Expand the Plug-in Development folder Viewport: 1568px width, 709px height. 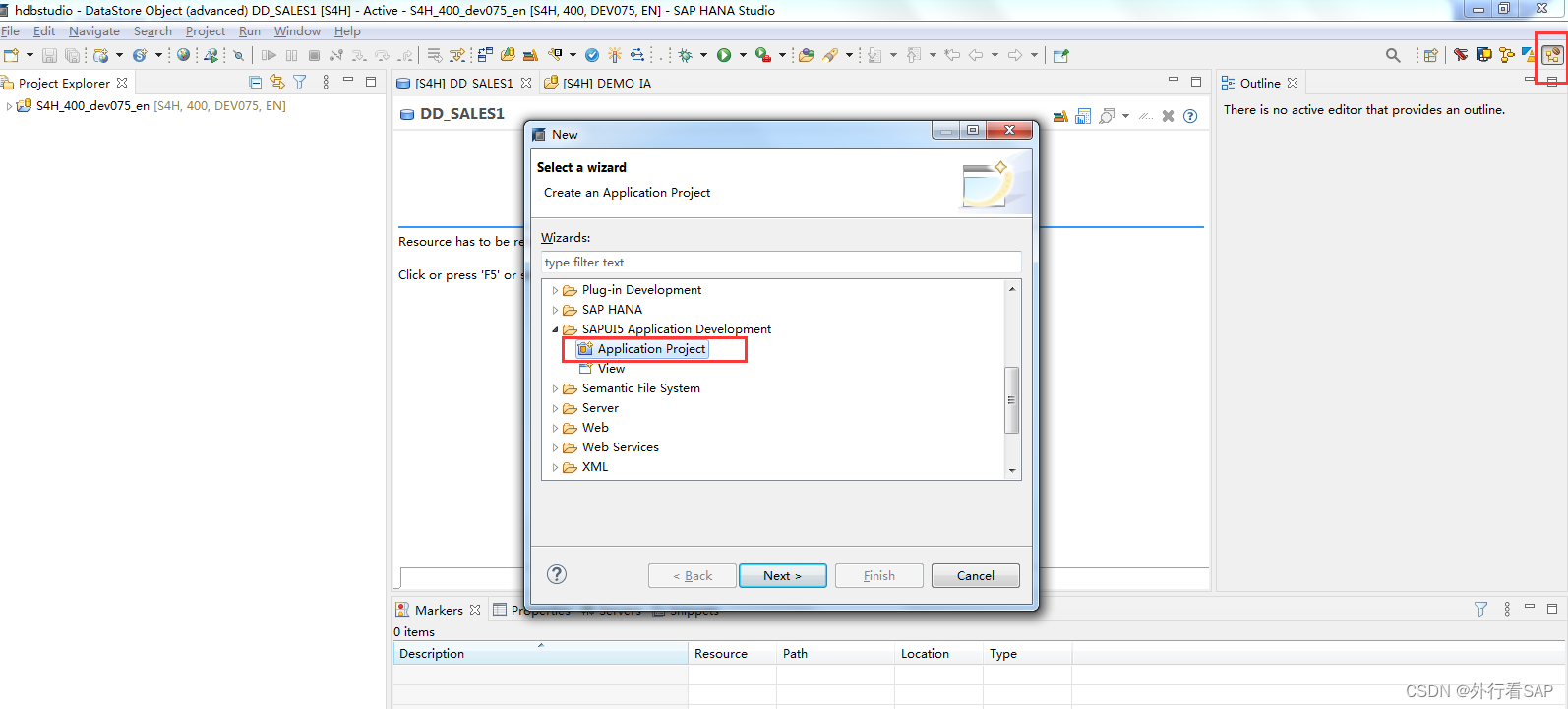click(555, 290)
